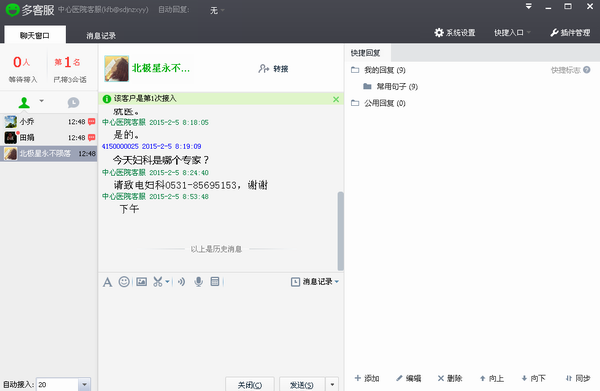Select contact 田娟 in the list

(49, 137)
